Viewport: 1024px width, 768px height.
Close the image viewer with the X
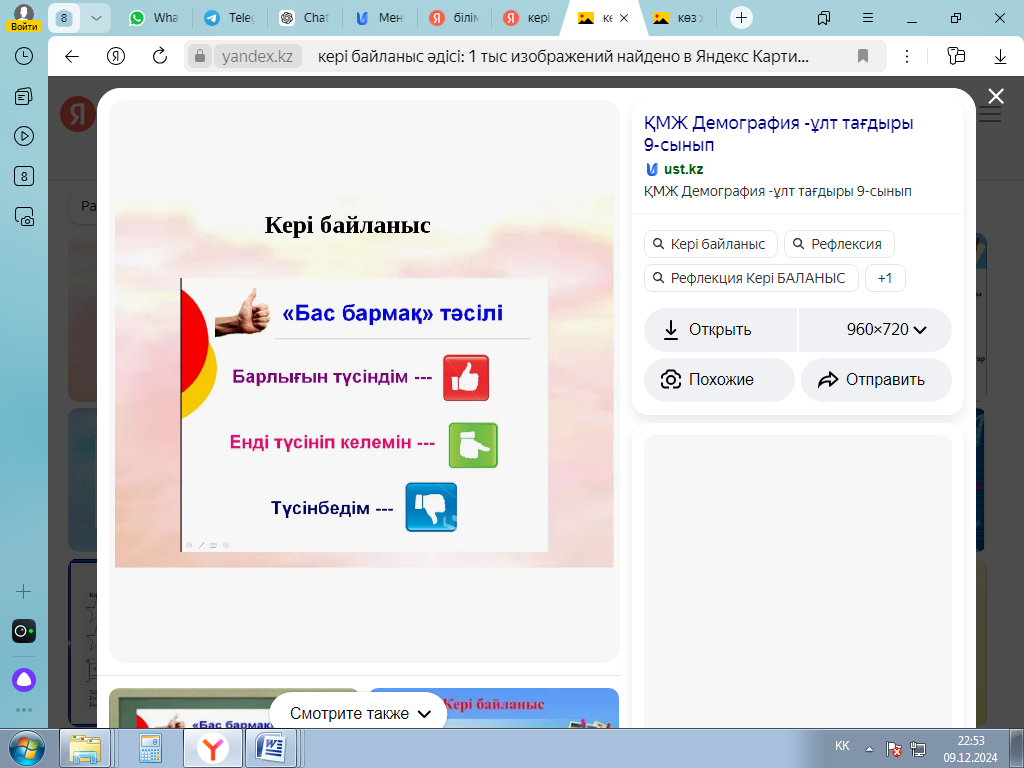pos(996,96)
